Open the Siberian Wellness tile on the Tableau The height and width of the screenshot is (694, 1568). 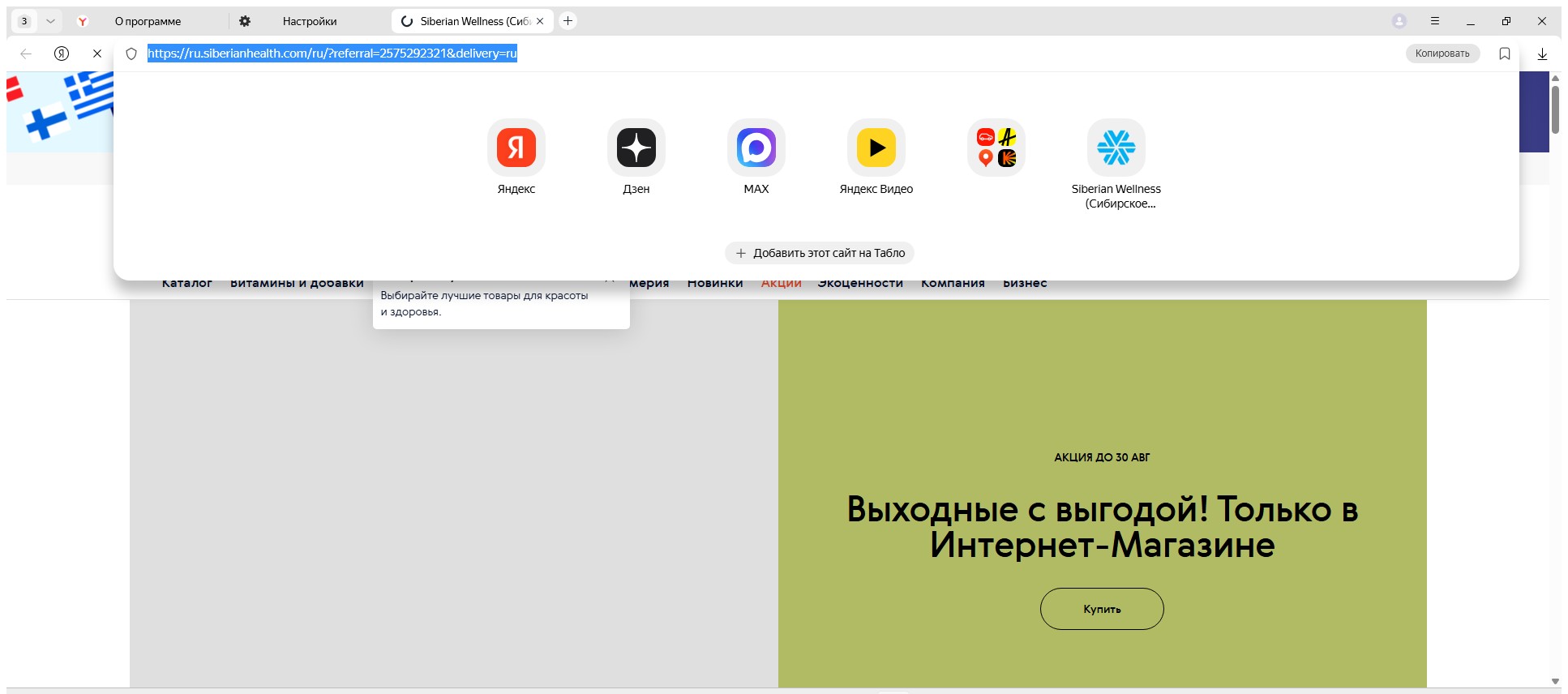point(1116,148)
